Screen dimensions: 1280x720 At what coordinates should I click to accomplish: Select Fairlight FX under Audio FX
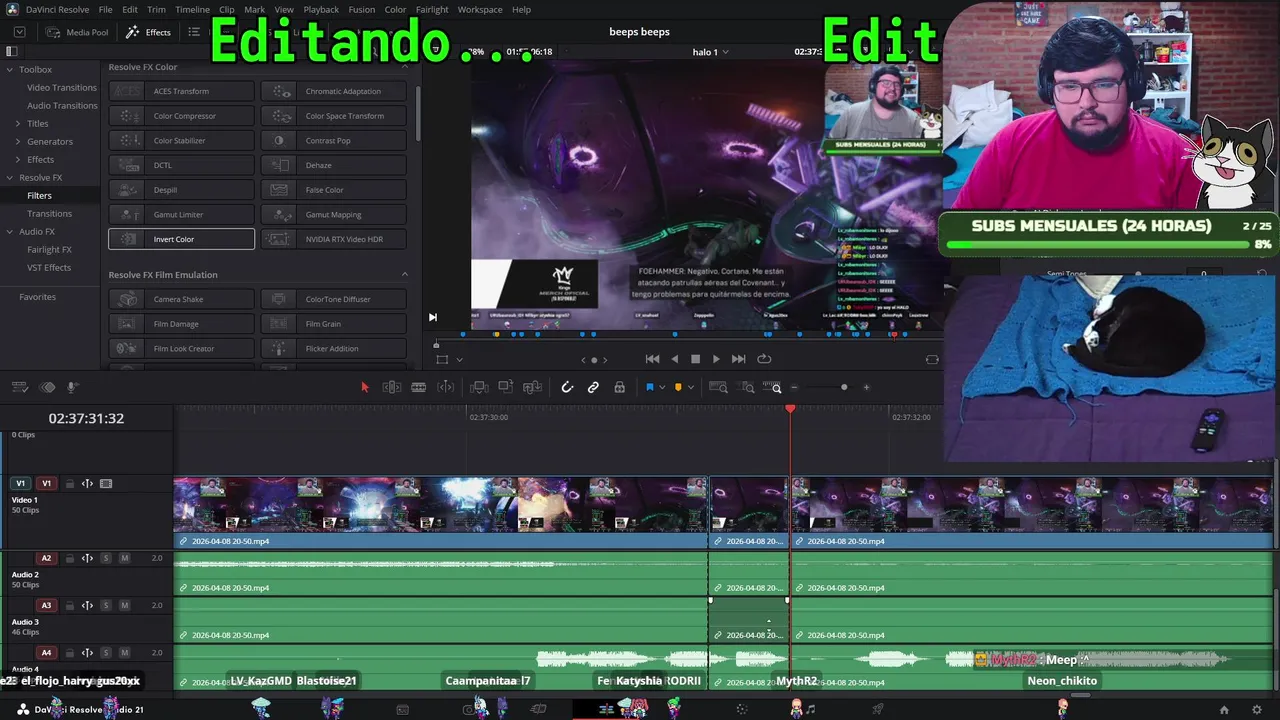tap(49, 250)
